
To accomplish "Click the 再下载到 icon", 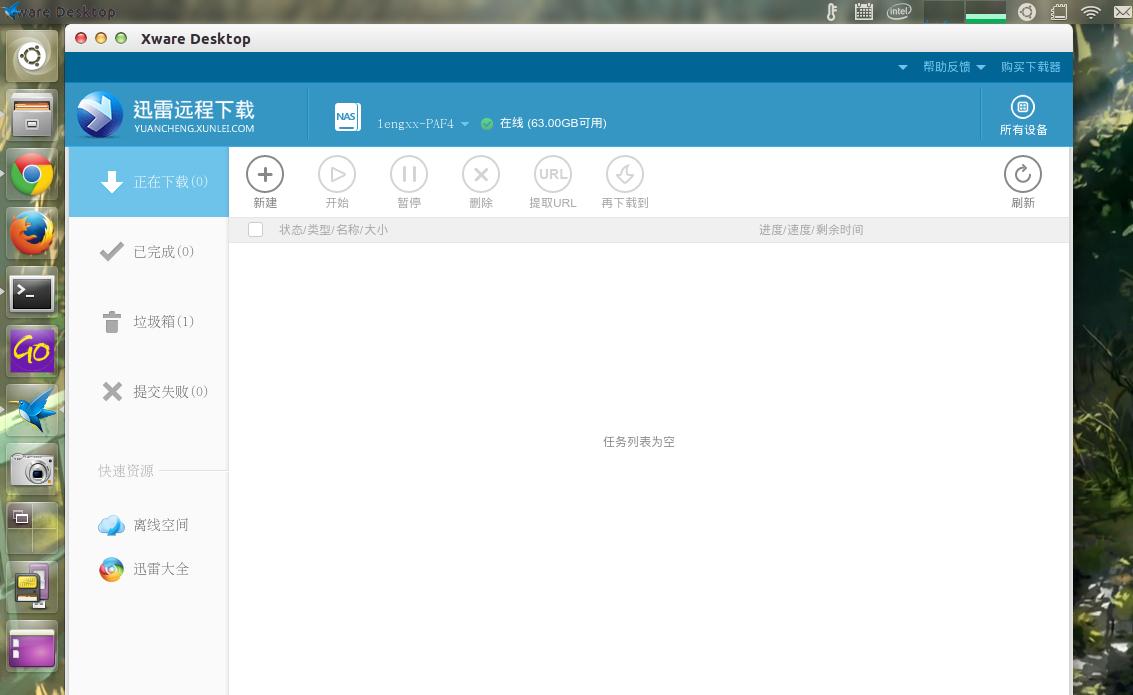I will tap(625, 174).
